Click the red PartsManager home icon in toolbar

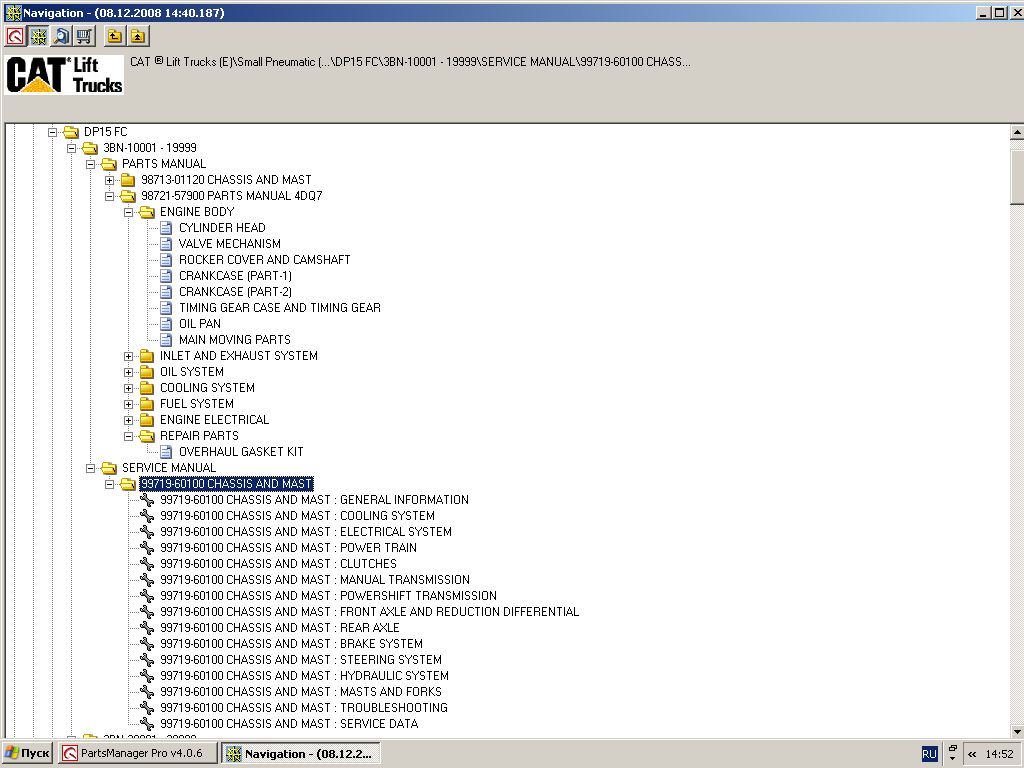15,37
